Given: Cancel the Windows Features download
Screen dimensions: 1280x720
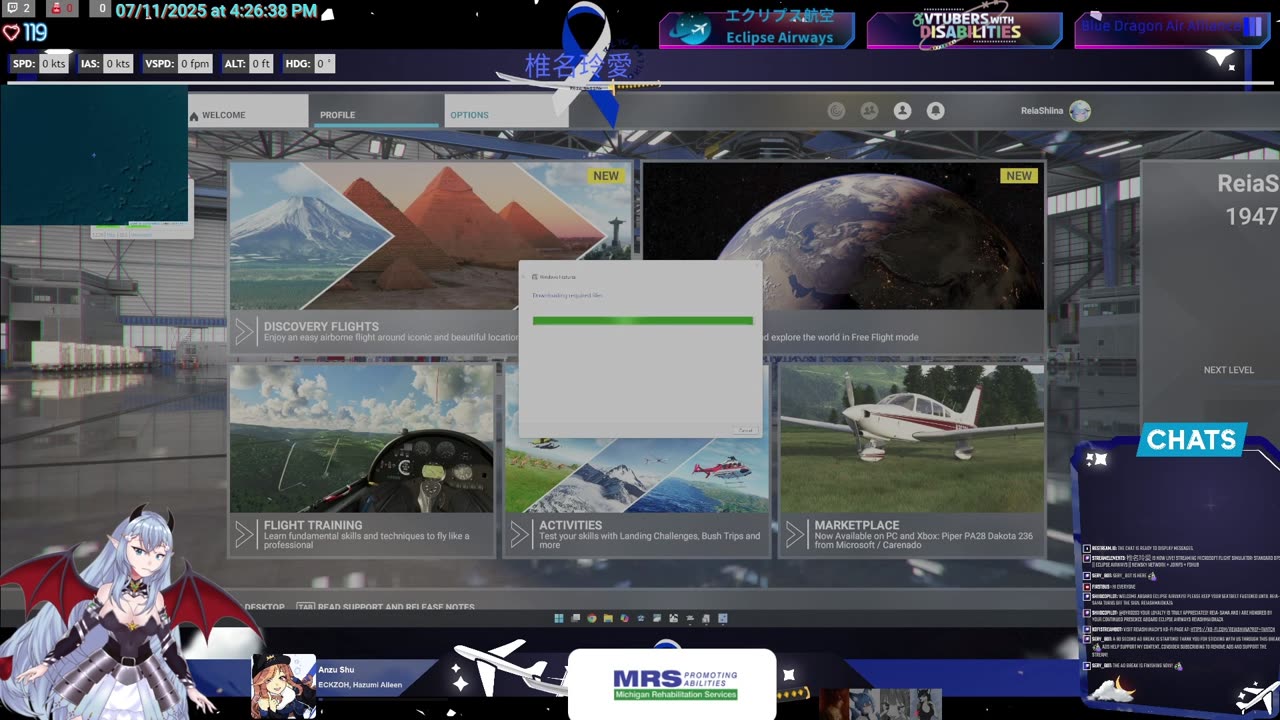Looking at the screenshot, I should [x=745, y=430].
